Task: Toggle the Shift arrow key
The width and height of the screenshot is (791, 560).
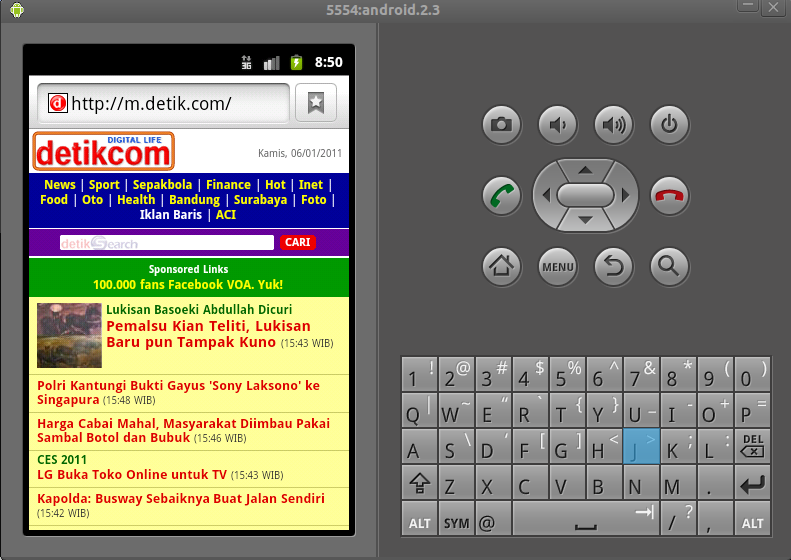Action: pos(420,483)
